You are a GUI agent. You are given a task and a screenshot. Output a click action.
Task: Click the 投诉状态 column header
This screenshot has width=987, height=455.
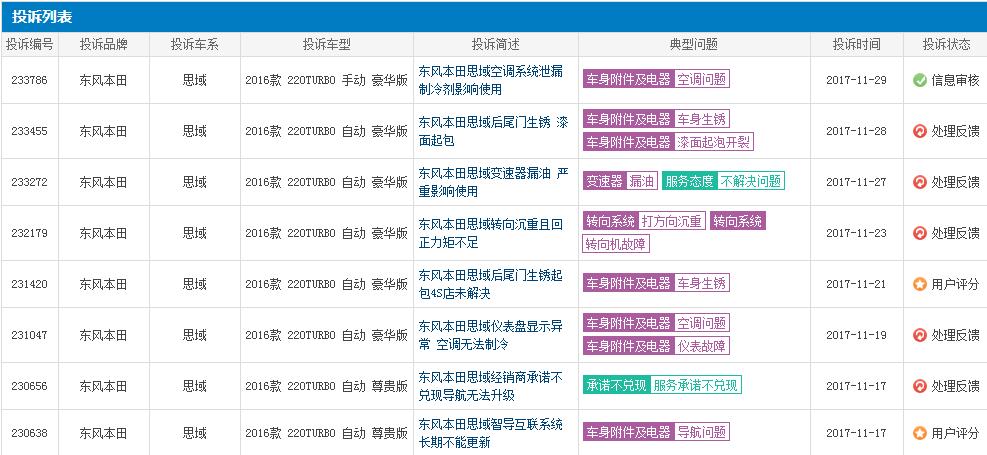click(946, 45)
